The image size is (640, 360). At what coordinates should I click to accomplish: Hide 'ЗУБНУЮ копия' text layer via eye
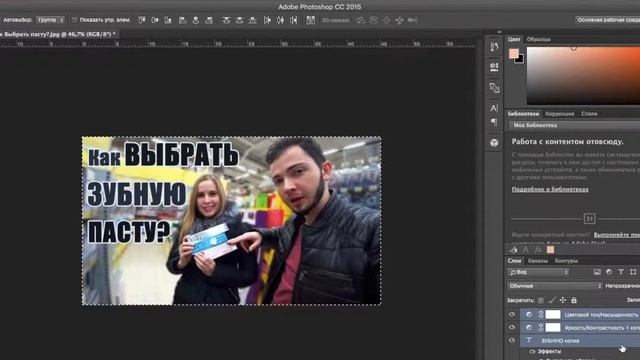pos(512,340)
